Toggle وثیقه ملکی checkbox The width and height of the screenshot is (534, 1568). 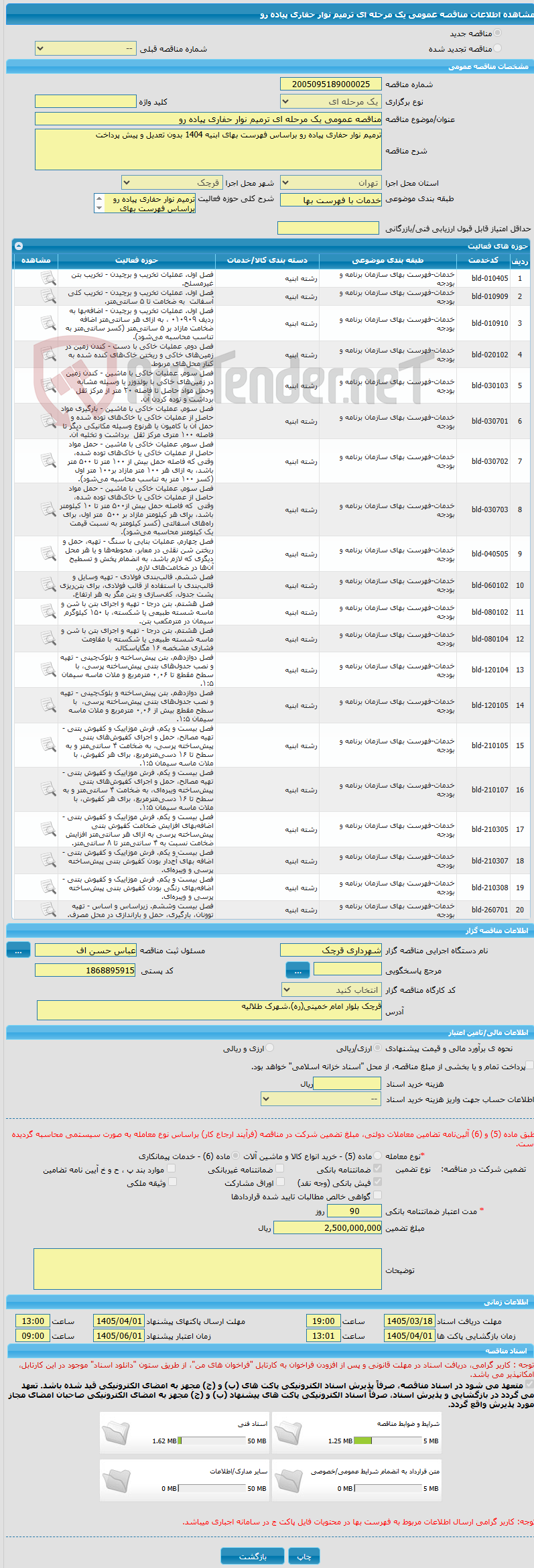tap(172, 1182)
